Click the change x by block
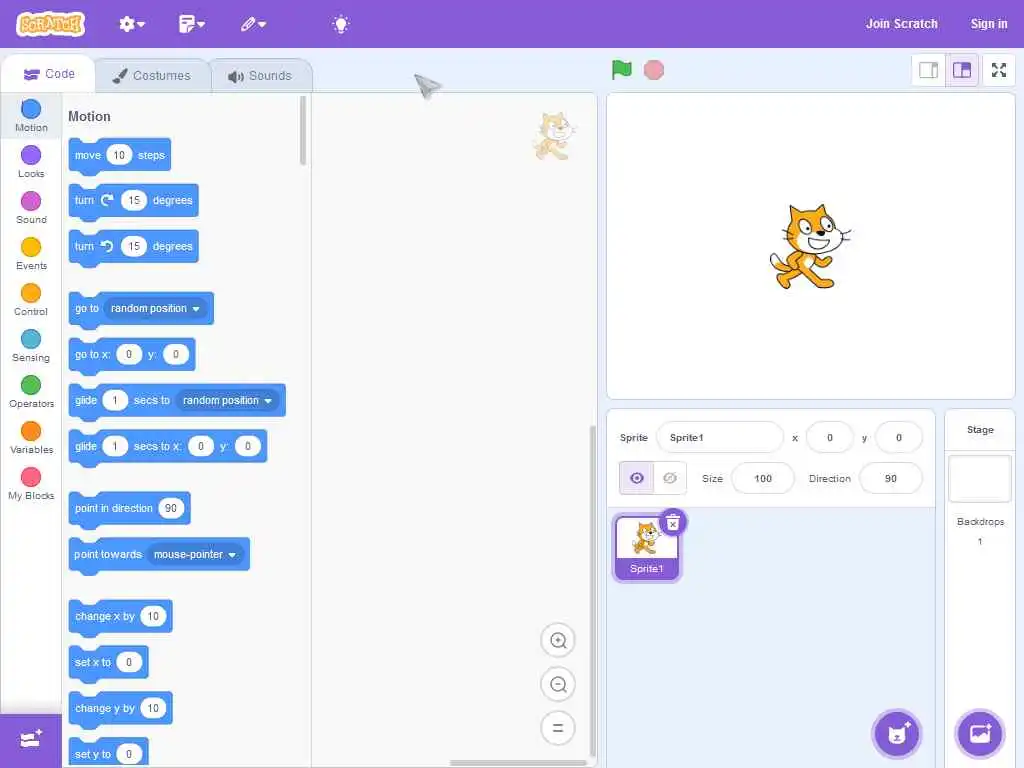Viewport: 1024px width, 768px height. click(120, 616)
